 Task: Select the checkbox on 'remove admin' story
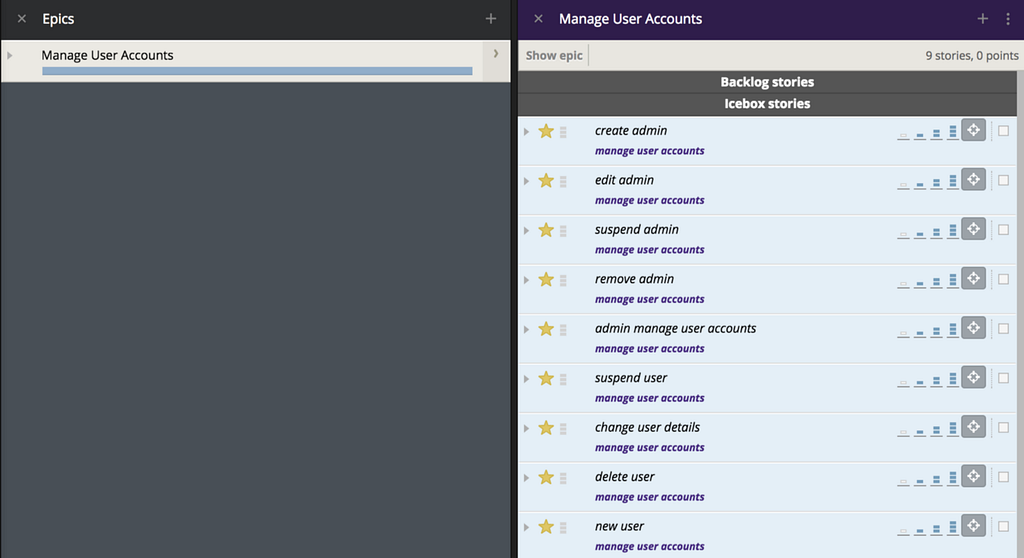click(x=1003, y=279)
